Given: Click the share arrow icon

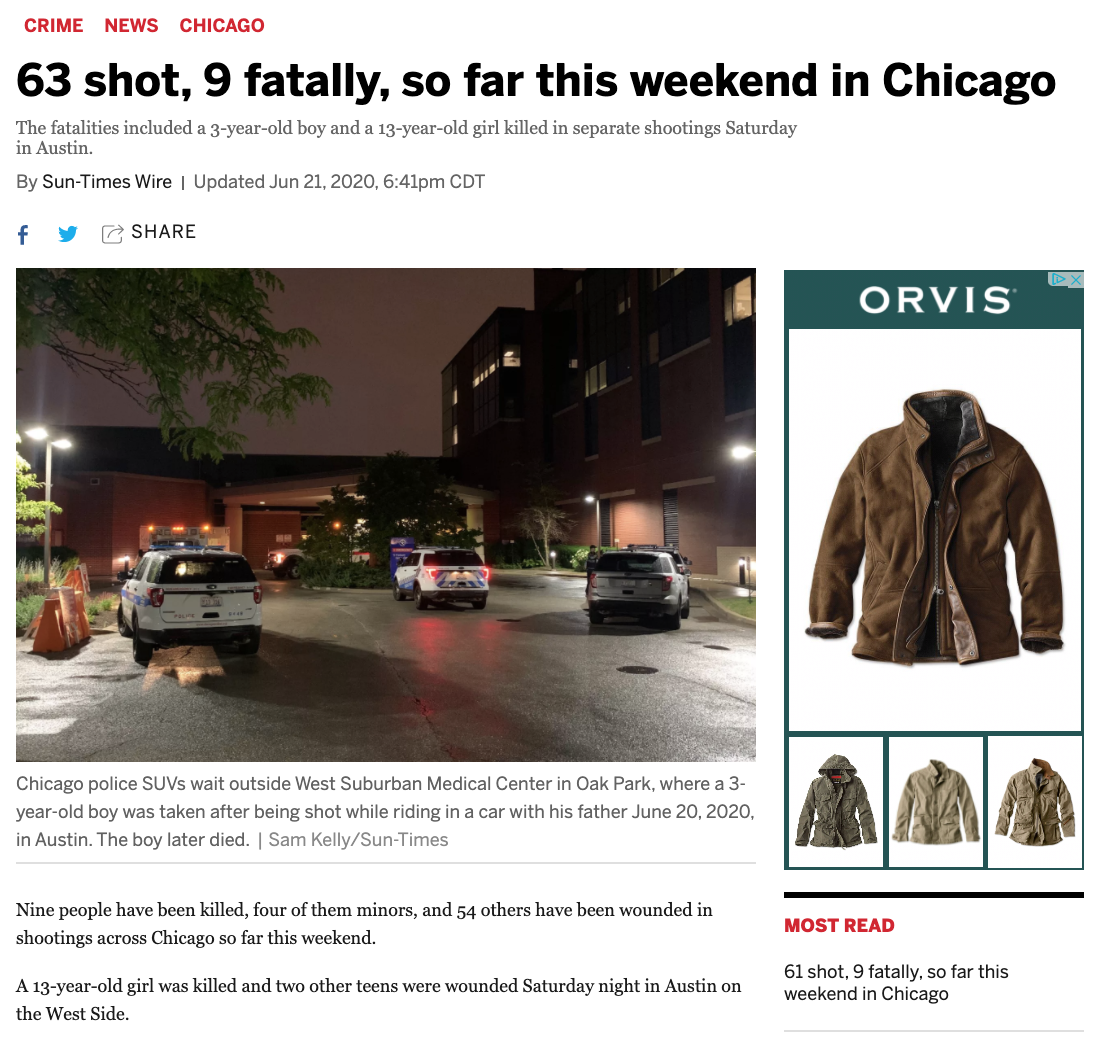Looking at the screenshot, I should click(x=112, y=234).
